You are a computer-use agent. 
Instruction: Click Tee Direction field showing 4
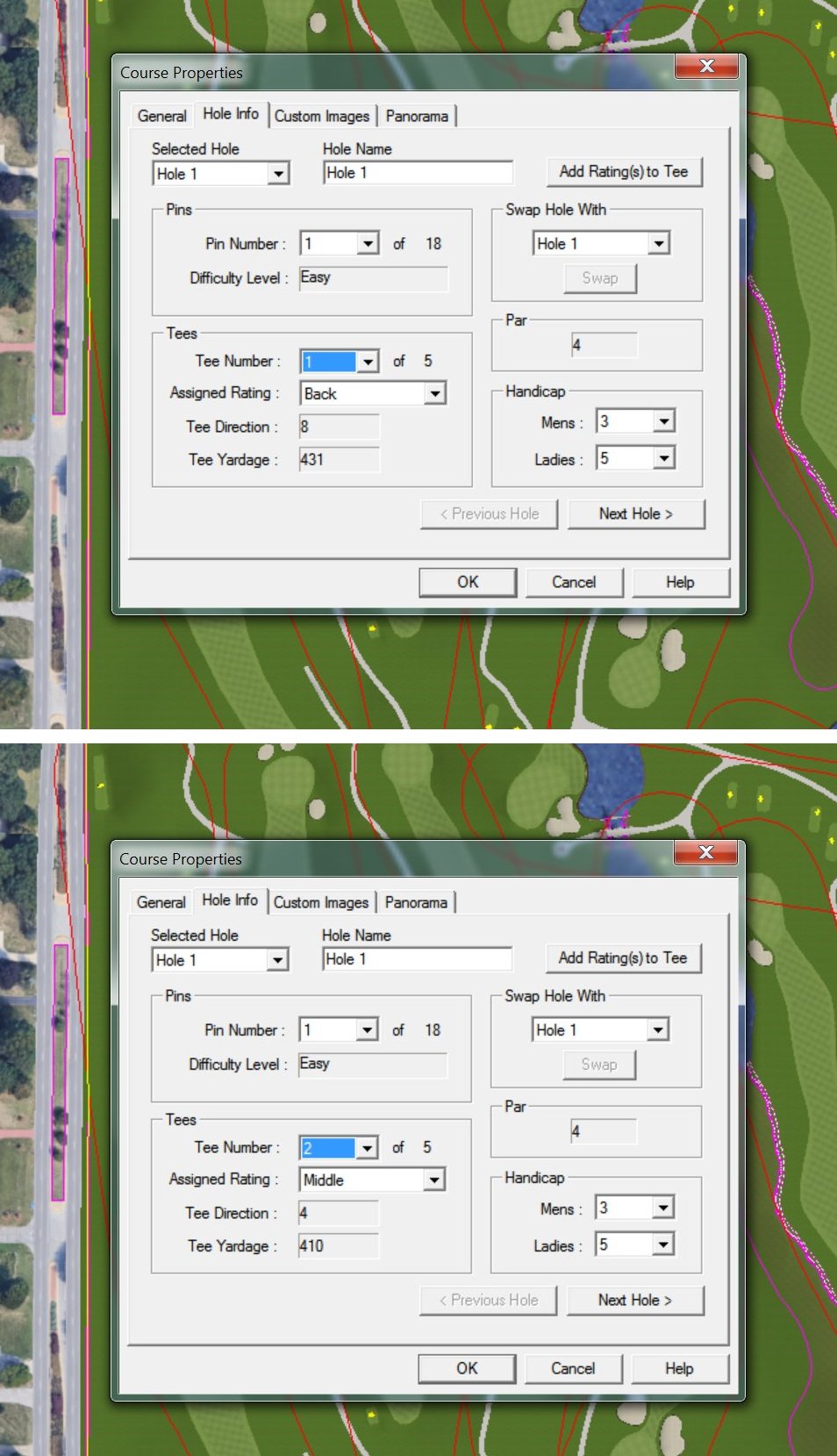pos(339,1214)
